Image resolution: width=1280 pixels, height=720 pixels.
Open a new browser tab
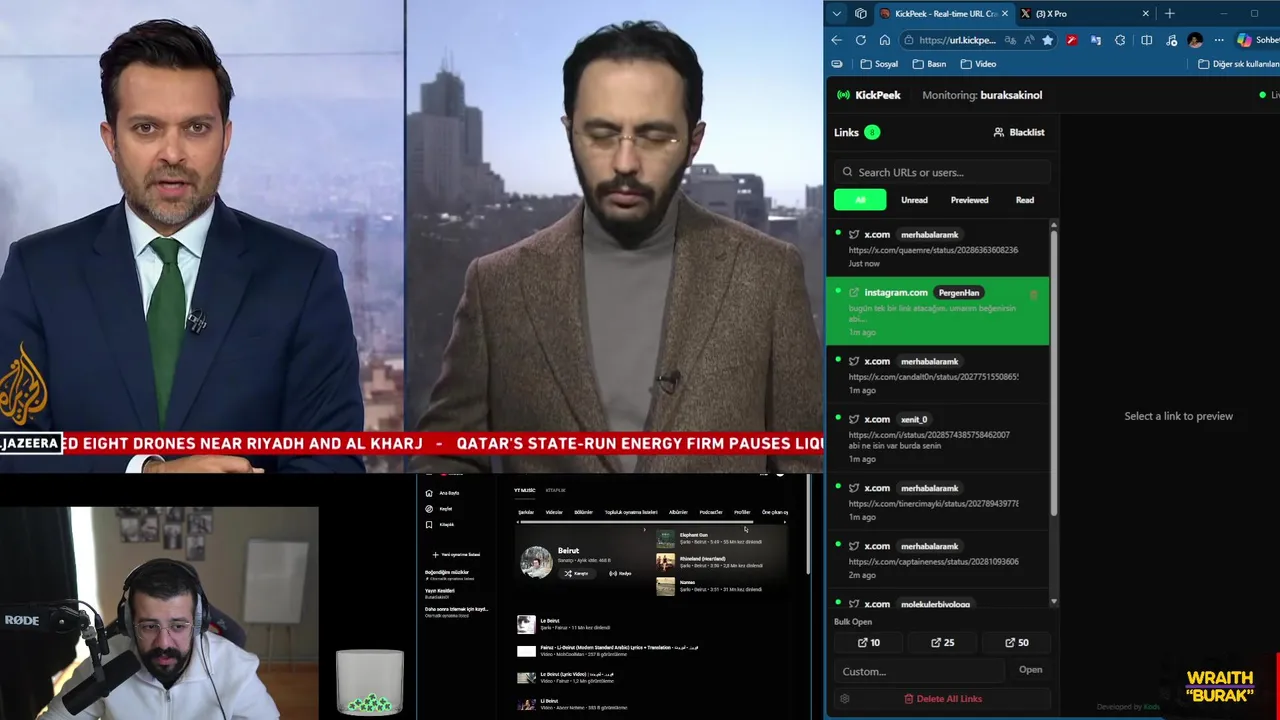click(x=1170, y=14)
